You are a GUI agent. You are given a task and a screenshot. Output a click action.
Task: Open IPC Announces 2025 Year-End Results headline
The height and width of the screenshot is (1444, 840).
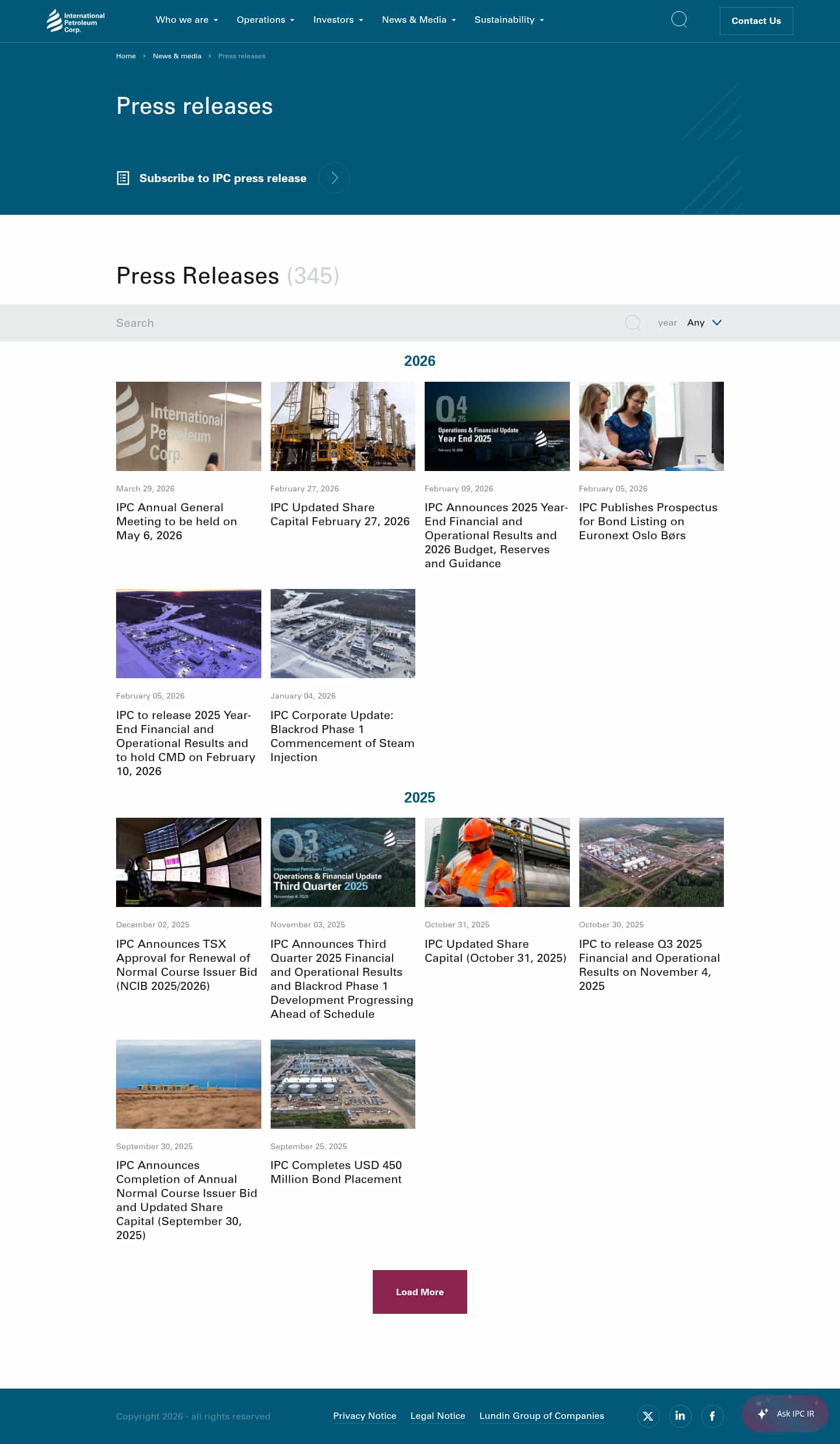point(496,535)
